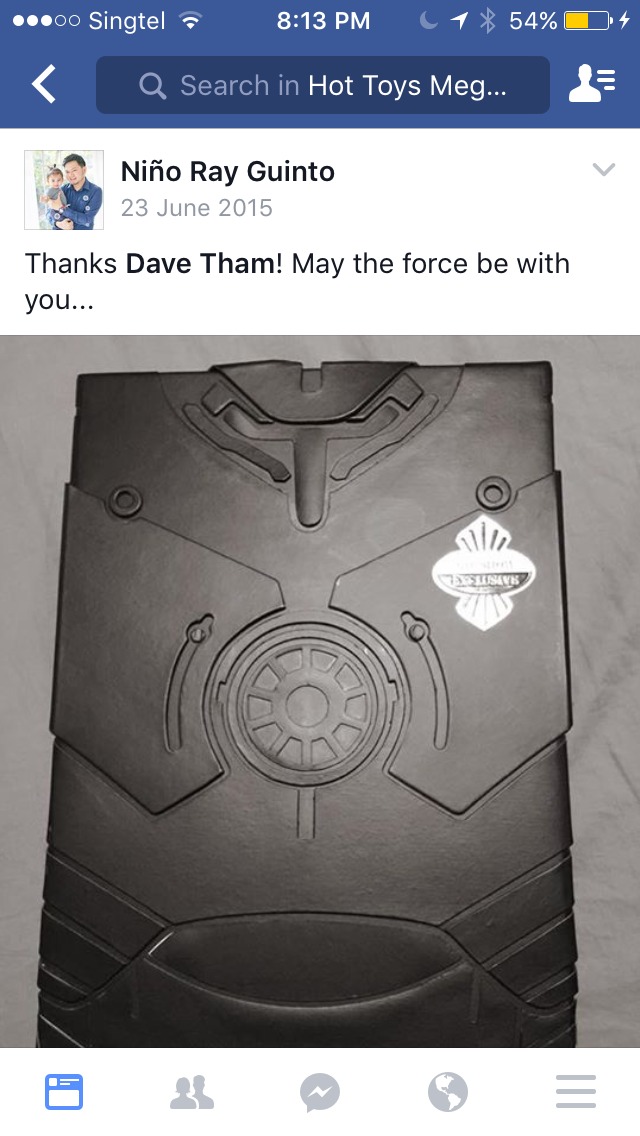Tap the Bluetooth status icon

[488, 21]
